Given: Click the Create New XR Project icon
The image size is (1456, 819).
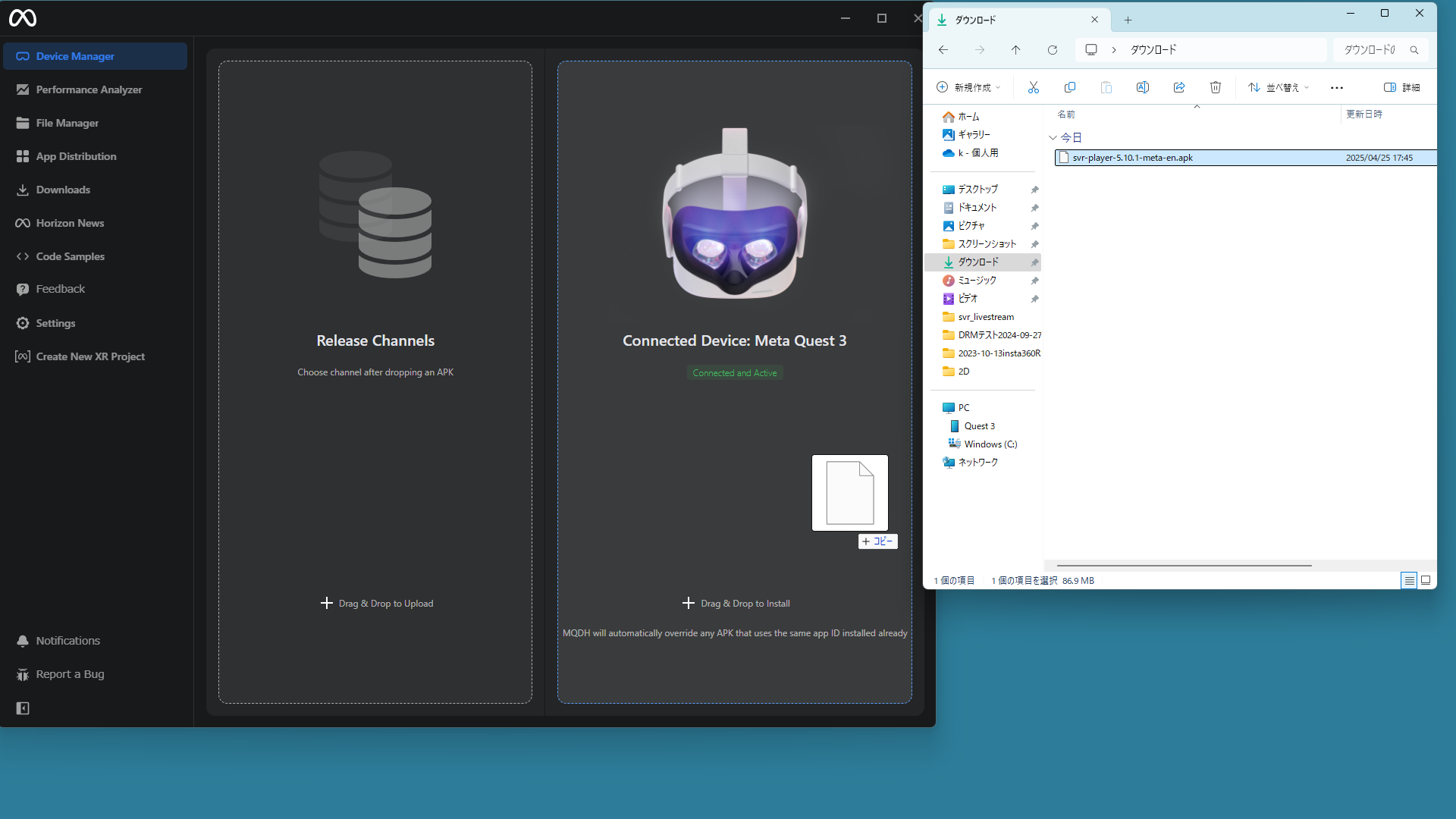Looking at the screenshot, I should click(x=23, y=356).
